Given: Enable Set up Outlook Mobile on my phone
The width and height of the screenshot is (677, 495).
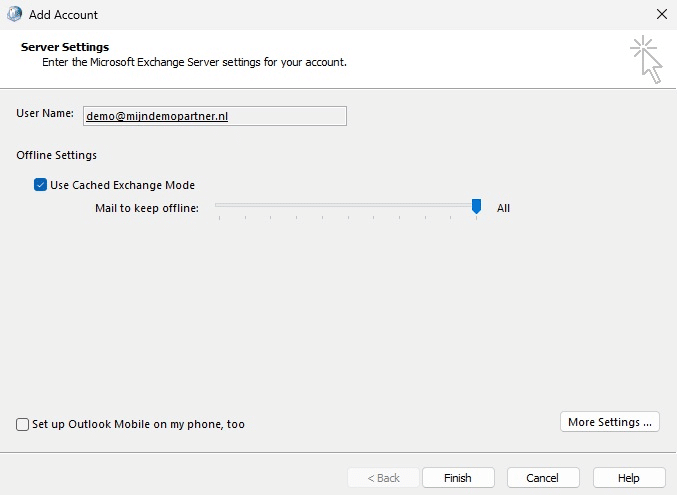Looking at the screenshot, I should 22,424.
